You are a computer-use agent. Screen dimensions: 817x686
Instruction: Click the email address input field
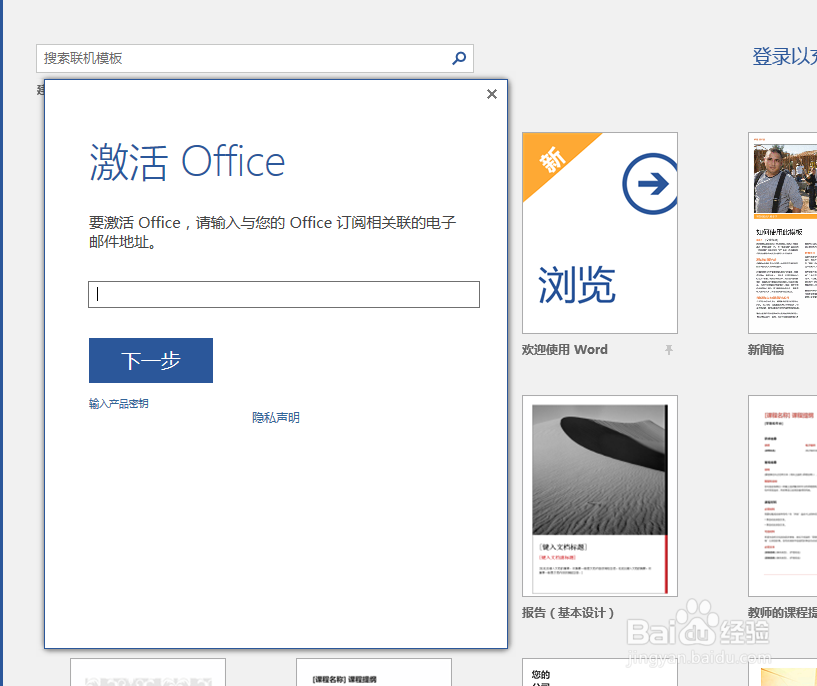(x=284, y=295)
